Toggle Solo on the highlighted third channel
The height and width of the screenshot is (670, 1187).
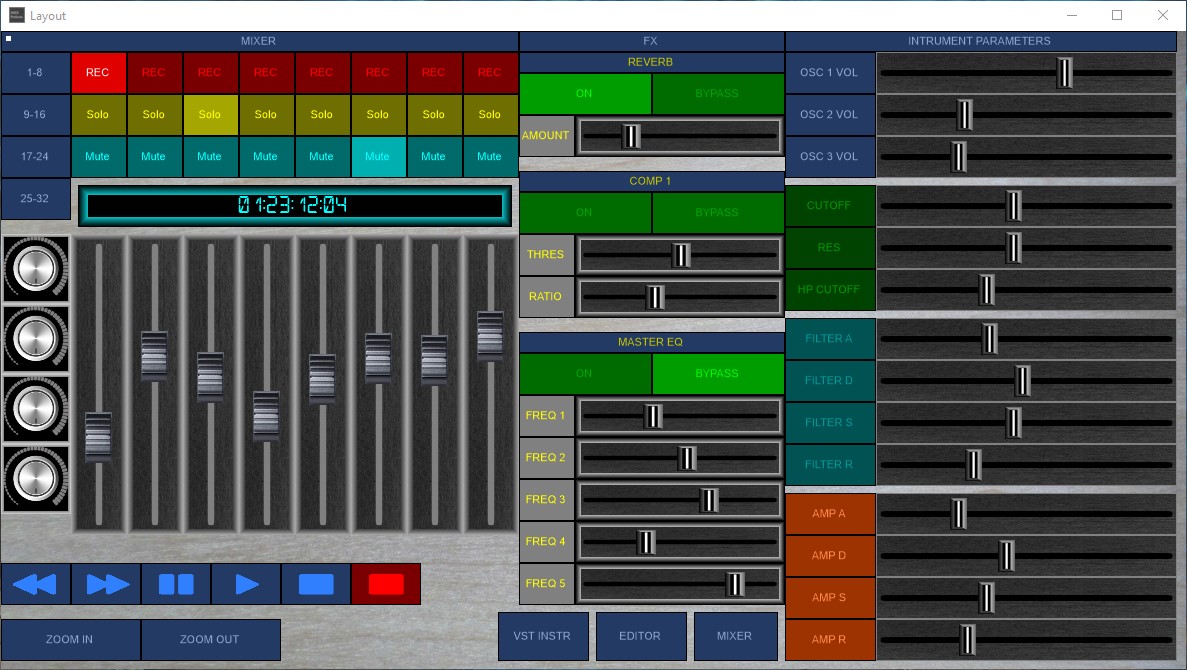(210, 114)
